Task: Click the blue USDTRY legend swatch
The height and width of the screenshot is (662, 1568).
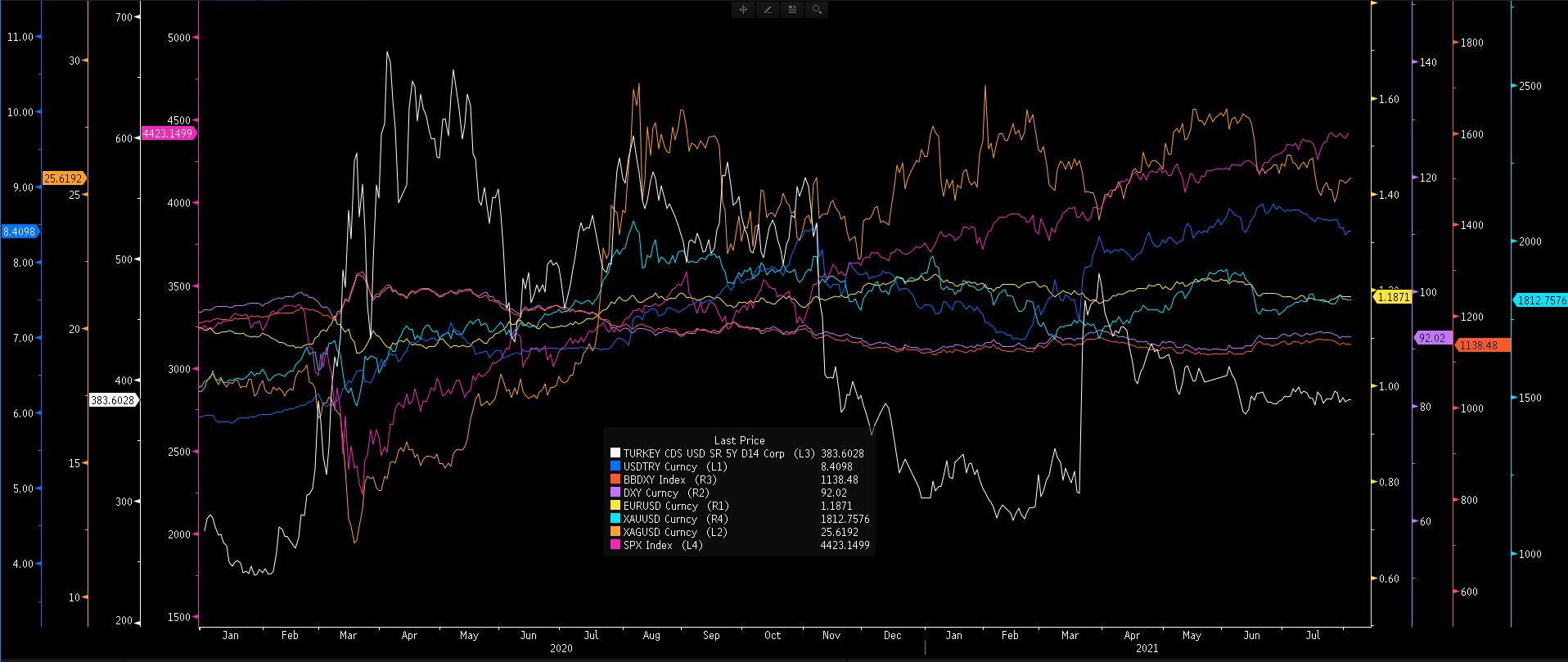Action: click(615, 466)
